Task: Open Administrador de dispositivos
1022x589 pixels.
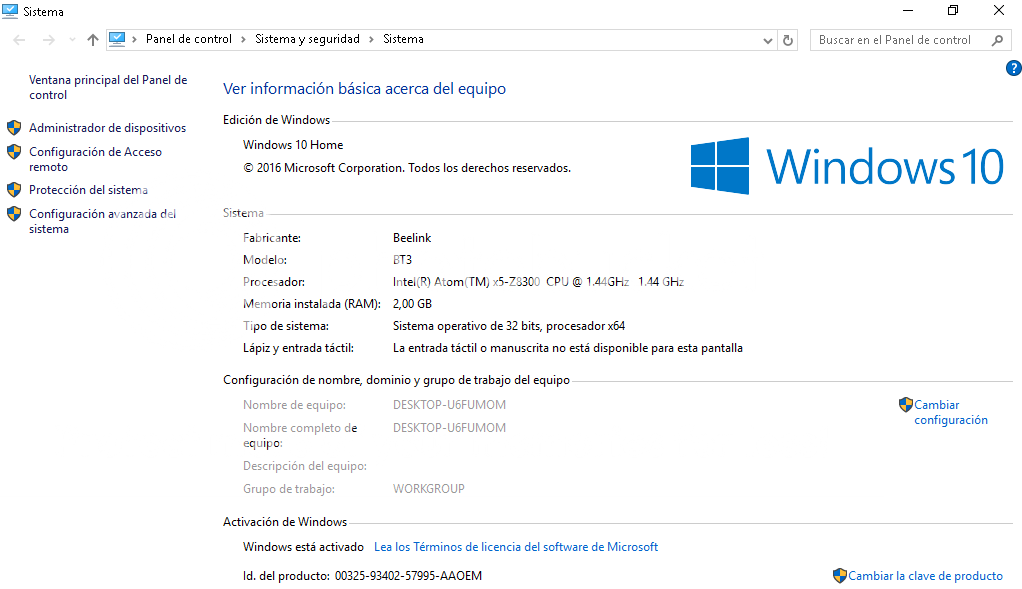Action: coord(107,128)
